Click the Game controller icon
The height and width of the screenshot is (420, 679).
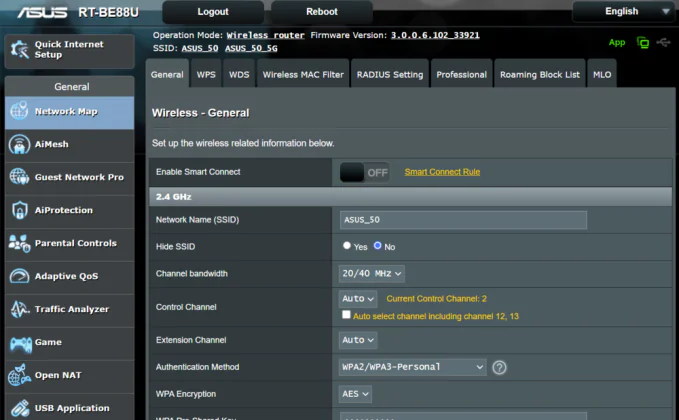[x=20, y=344]
